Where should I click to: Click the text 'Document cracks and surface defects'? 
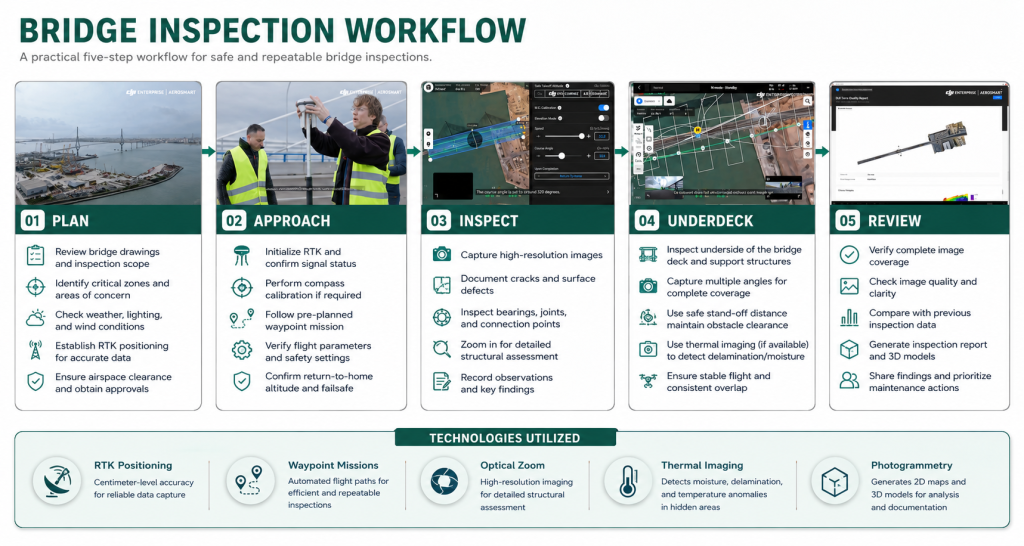click(528, 284)
